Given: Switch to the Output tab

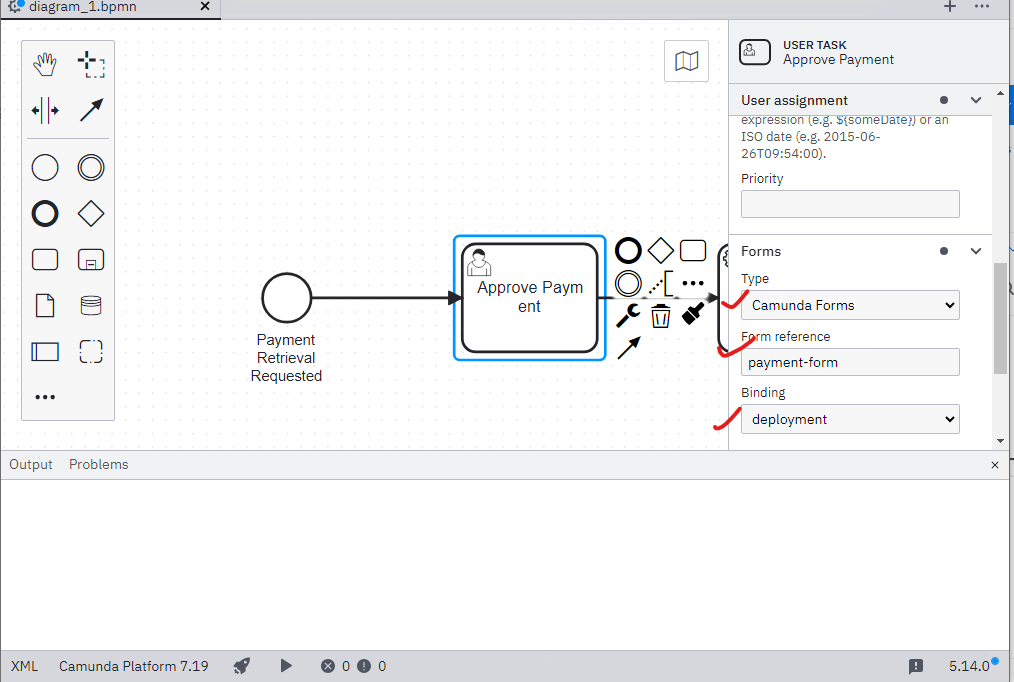Looking at the screenshot, I should click(x=30, y=464).
